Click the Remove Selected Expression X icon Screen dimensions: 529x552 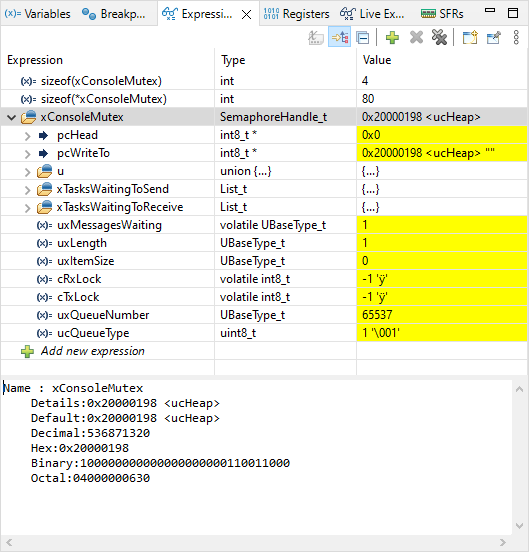(416, 37)
